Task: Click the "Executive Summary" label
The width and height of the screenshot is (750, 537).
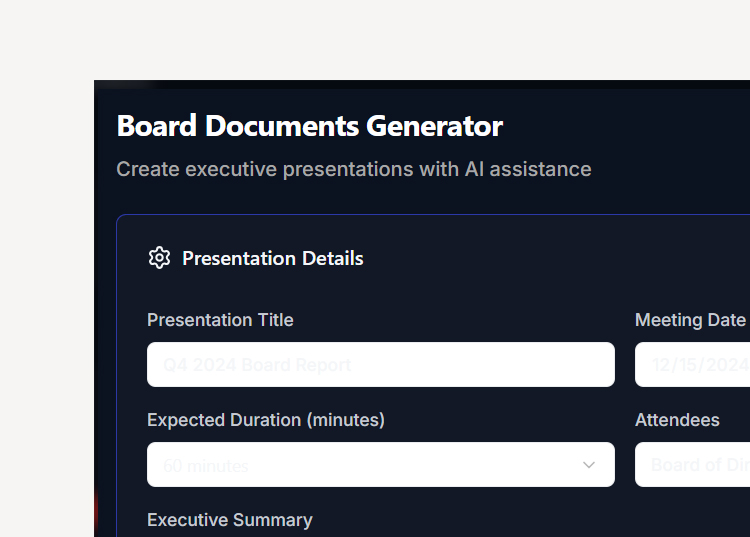Action: (x=230, y=520)
